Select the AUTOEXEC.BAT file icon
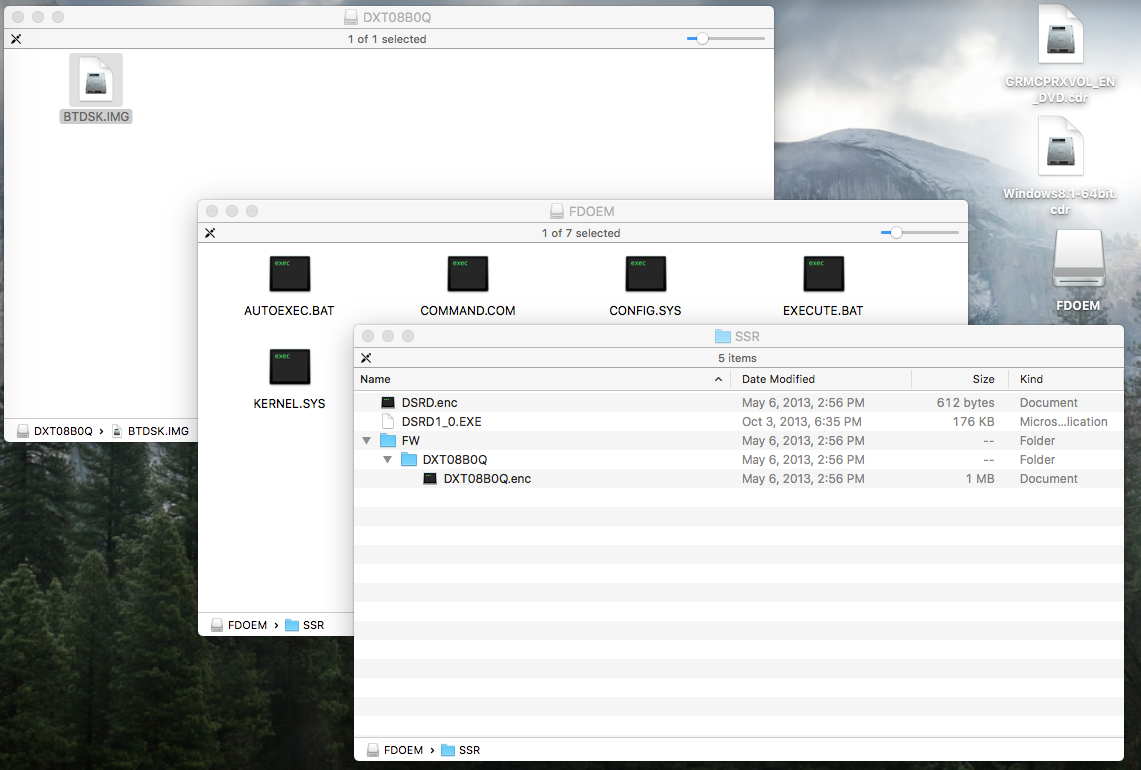This screenshot has height=770, width=1141. pos(290,274)
